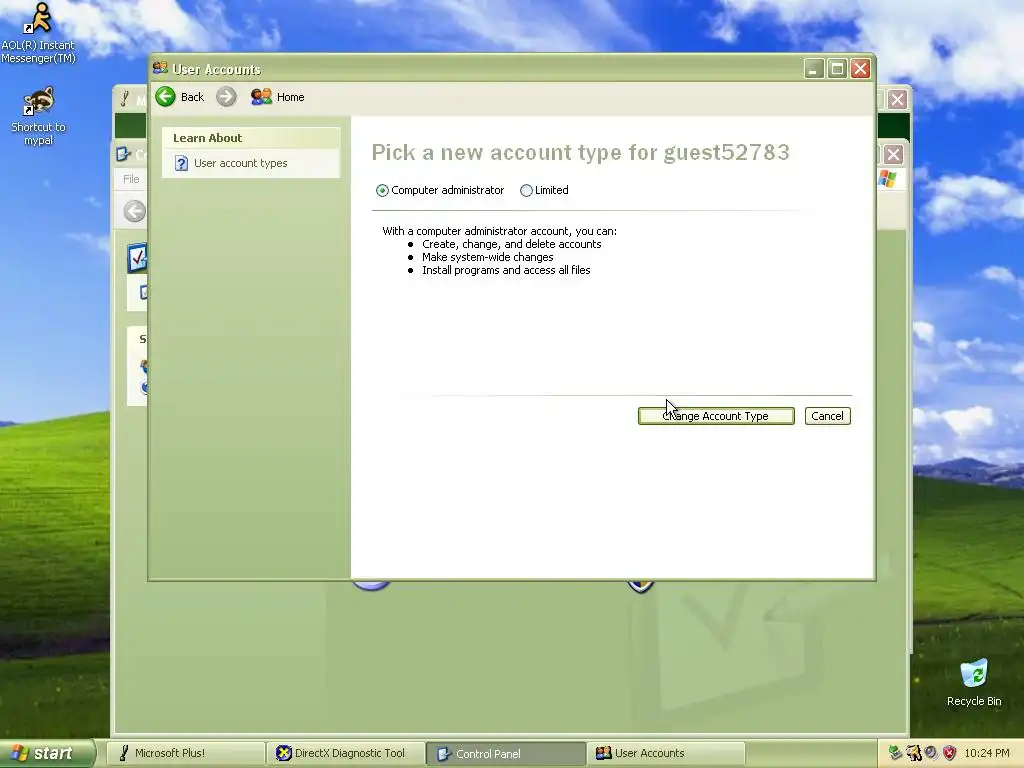This screenshot has width=1024, height=768.
Task: Close the Control Panel window behind
Action: point(893,155)
